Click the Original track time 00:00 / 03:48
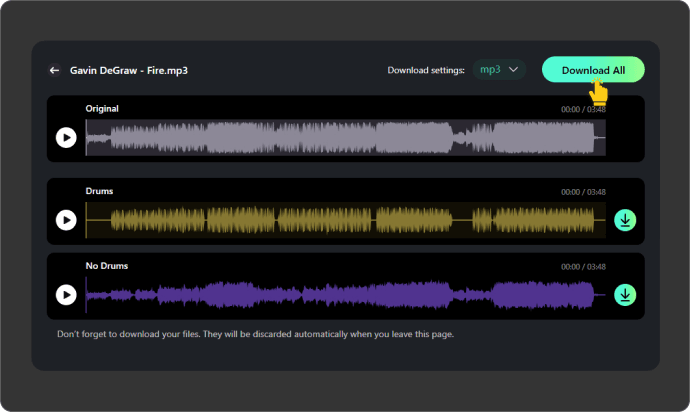This screenshot has width=690, height=412. pos(583,109)
